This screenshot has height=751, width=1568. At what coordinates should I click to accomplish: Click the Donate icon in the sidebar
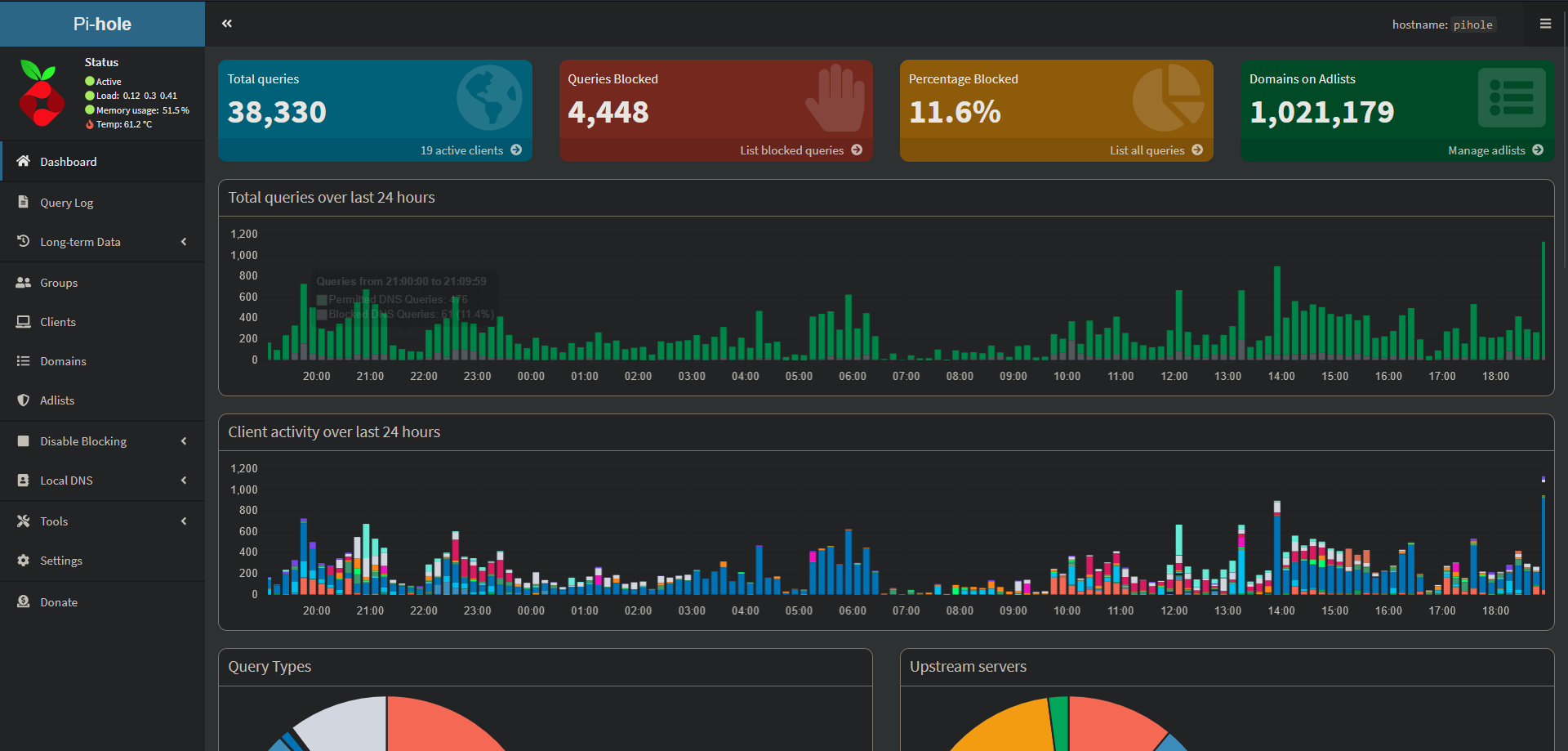[x=24, y=601]
